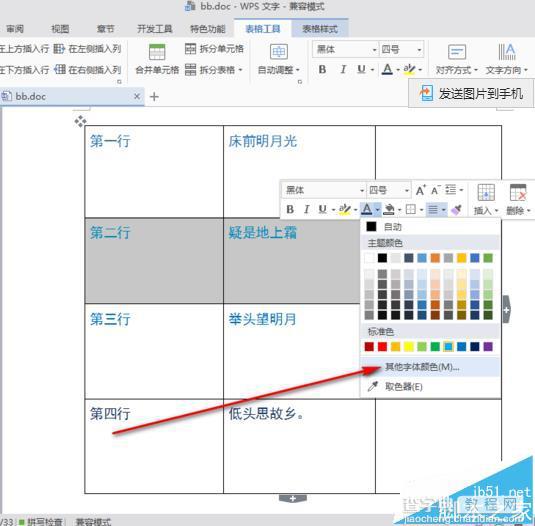Toggle Italic in the floating mini toolbar
Viewport: 535px width, 526px height.
(x=306, y=209)
